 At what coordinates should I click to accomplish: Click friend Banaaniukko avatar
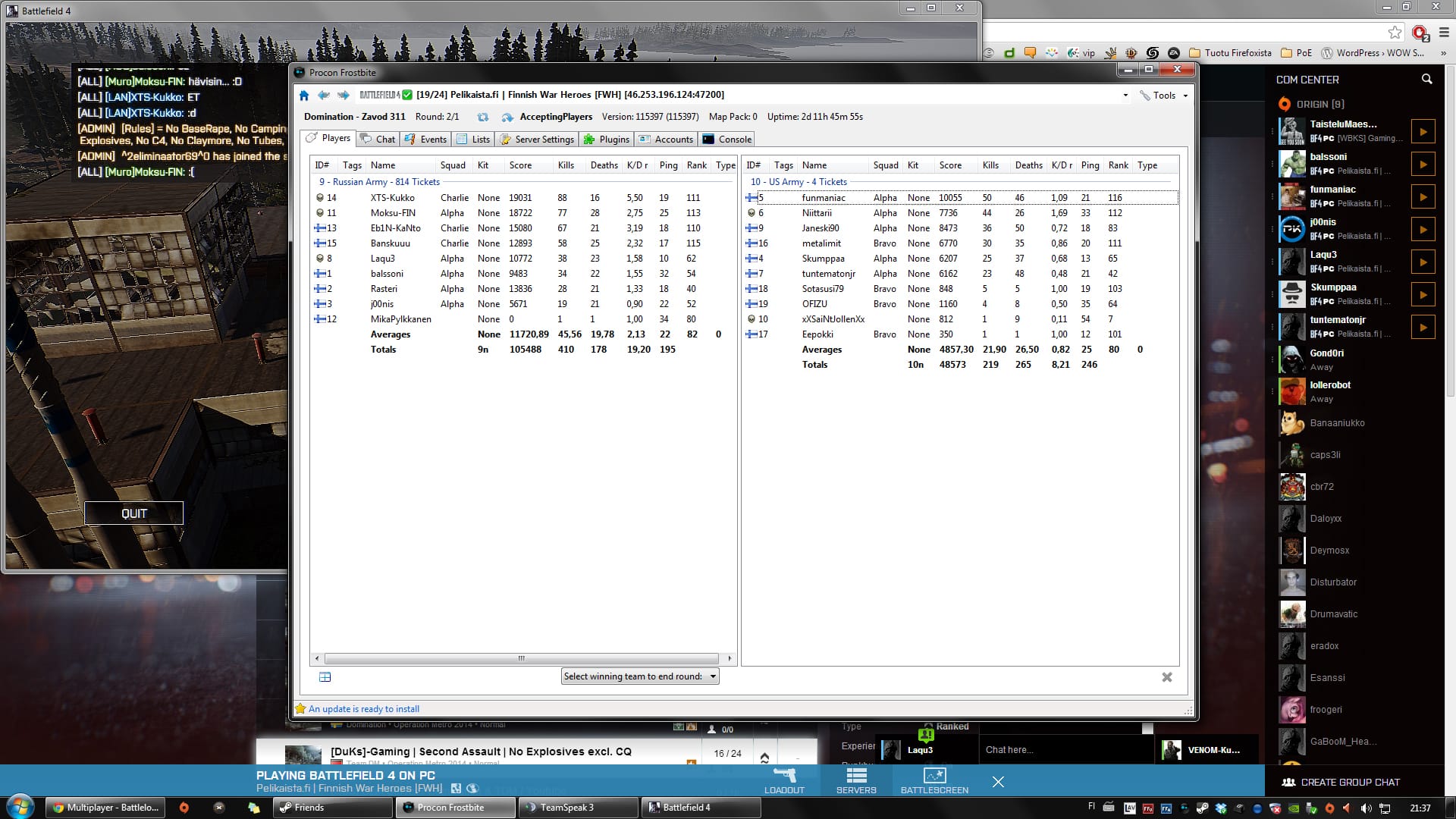click(1291, 423)
